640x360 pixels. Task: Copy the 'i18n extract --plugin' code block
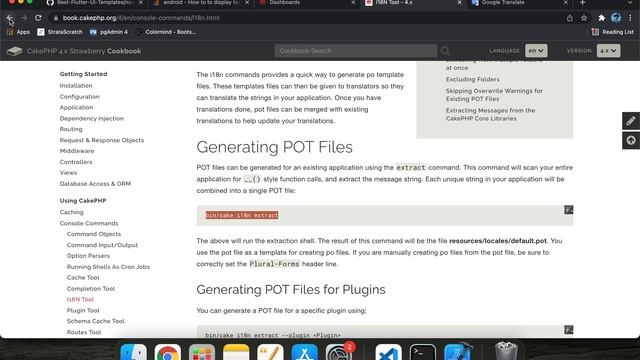(x=569, y=330)
